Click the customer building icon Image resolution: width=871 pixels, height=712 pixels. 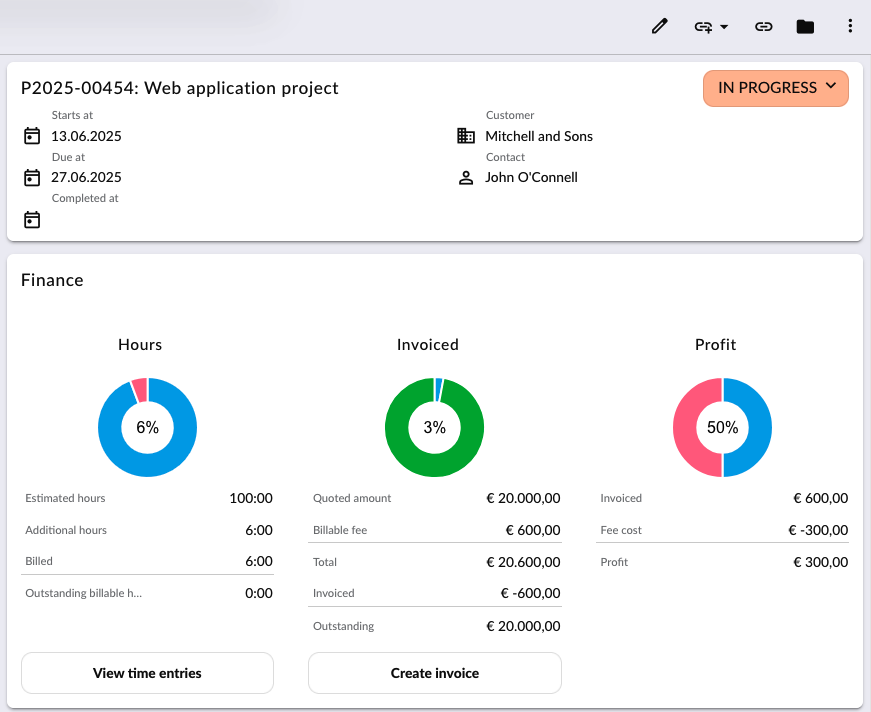pyautogui.click(x=465, y=136)
